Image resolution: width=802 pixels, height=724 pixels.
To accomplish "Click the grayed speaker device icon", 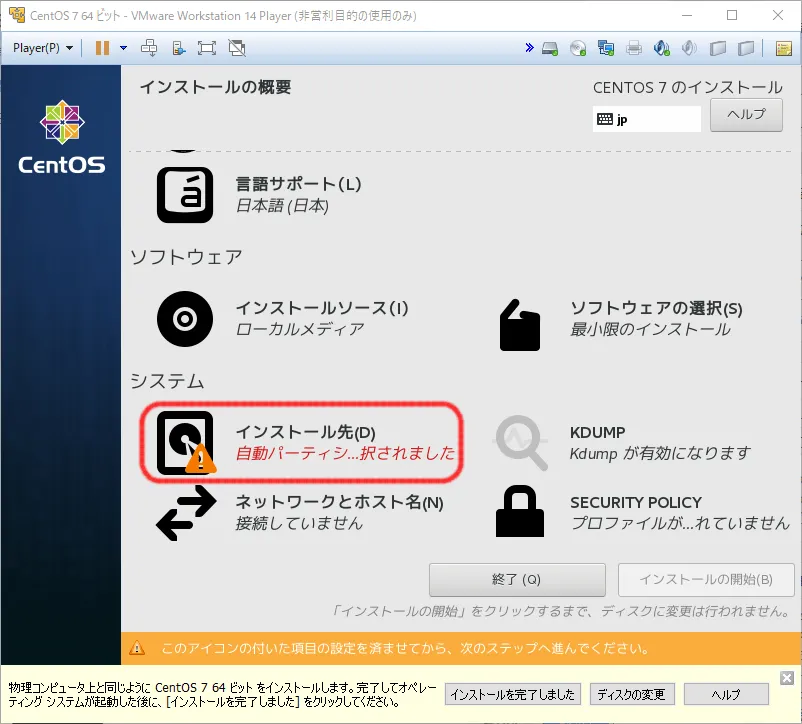I will pyautogui.click(x=689, y=49).
